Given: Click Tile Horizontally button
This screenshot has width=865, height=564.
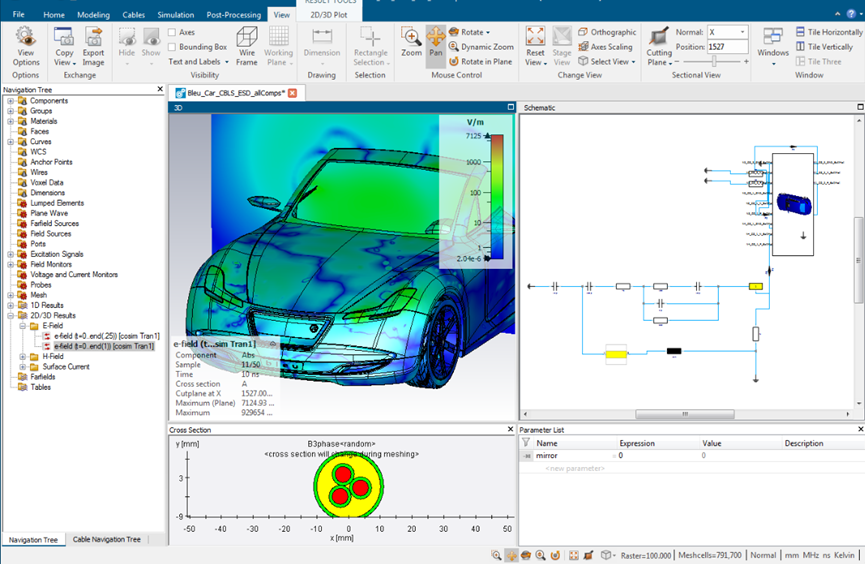Looking at the screenshot, I should [x=828, y=32].
